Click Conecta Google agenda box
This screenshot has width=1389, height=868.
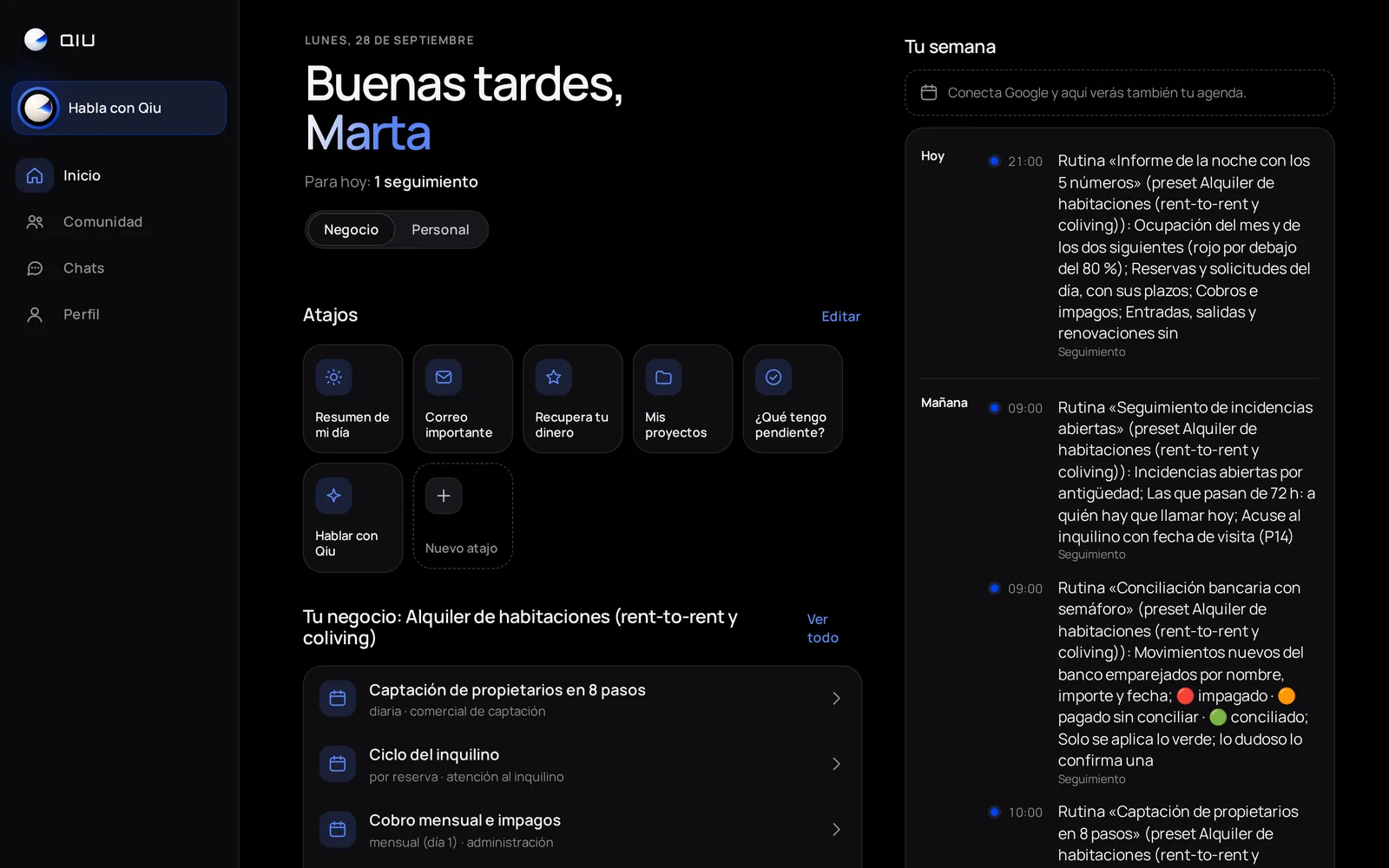pos(1119,93)
